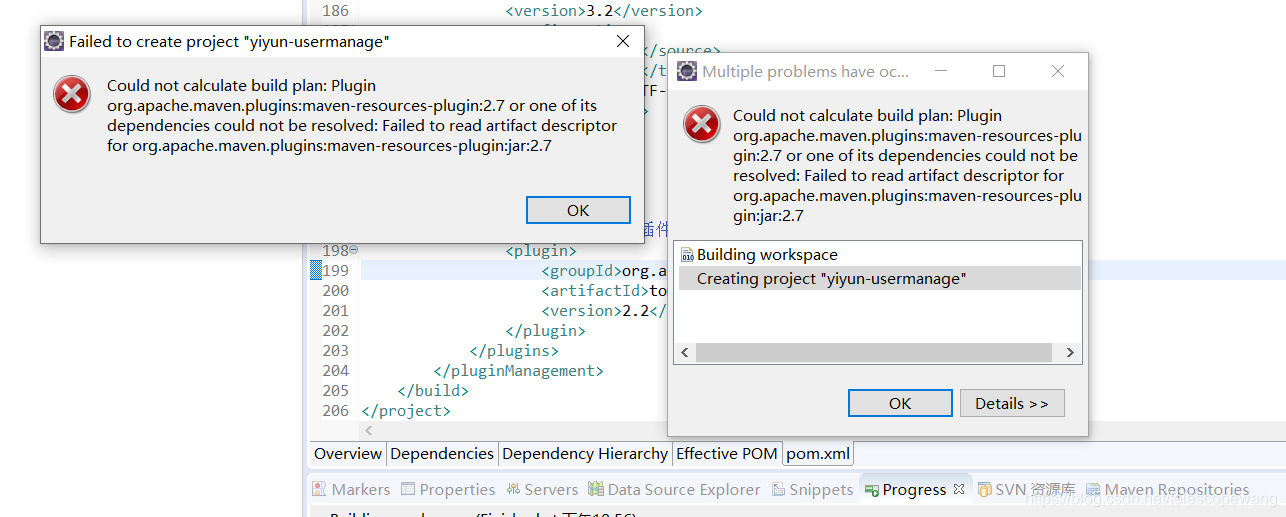Click the Maven Repositories view icon
The height and width of the screenshot is (517, 1286).
pos(1093,489)
